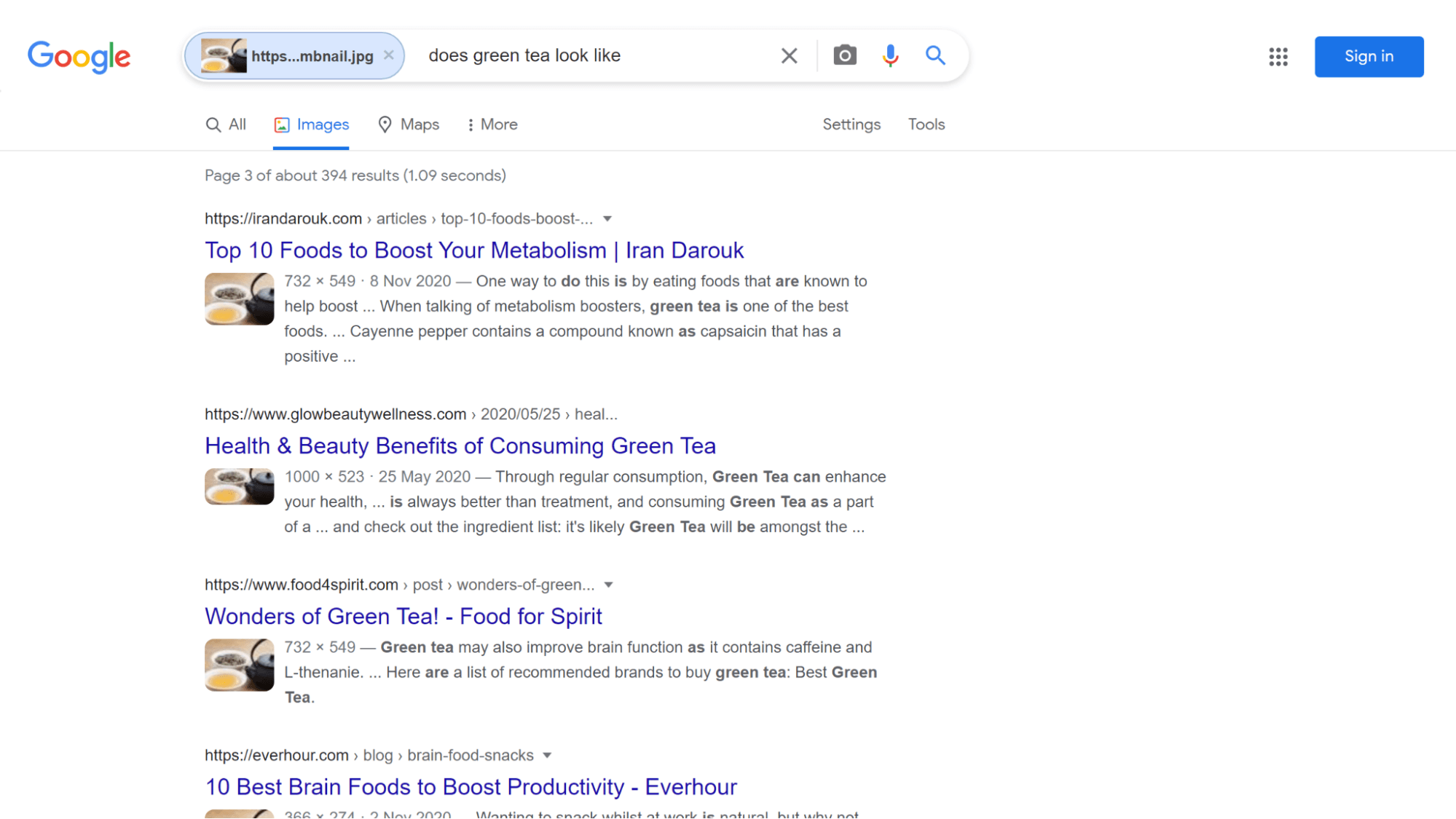Remove the uploaded image tag from search
Viewport: 1456px width, 819px height.
(391, 54)
